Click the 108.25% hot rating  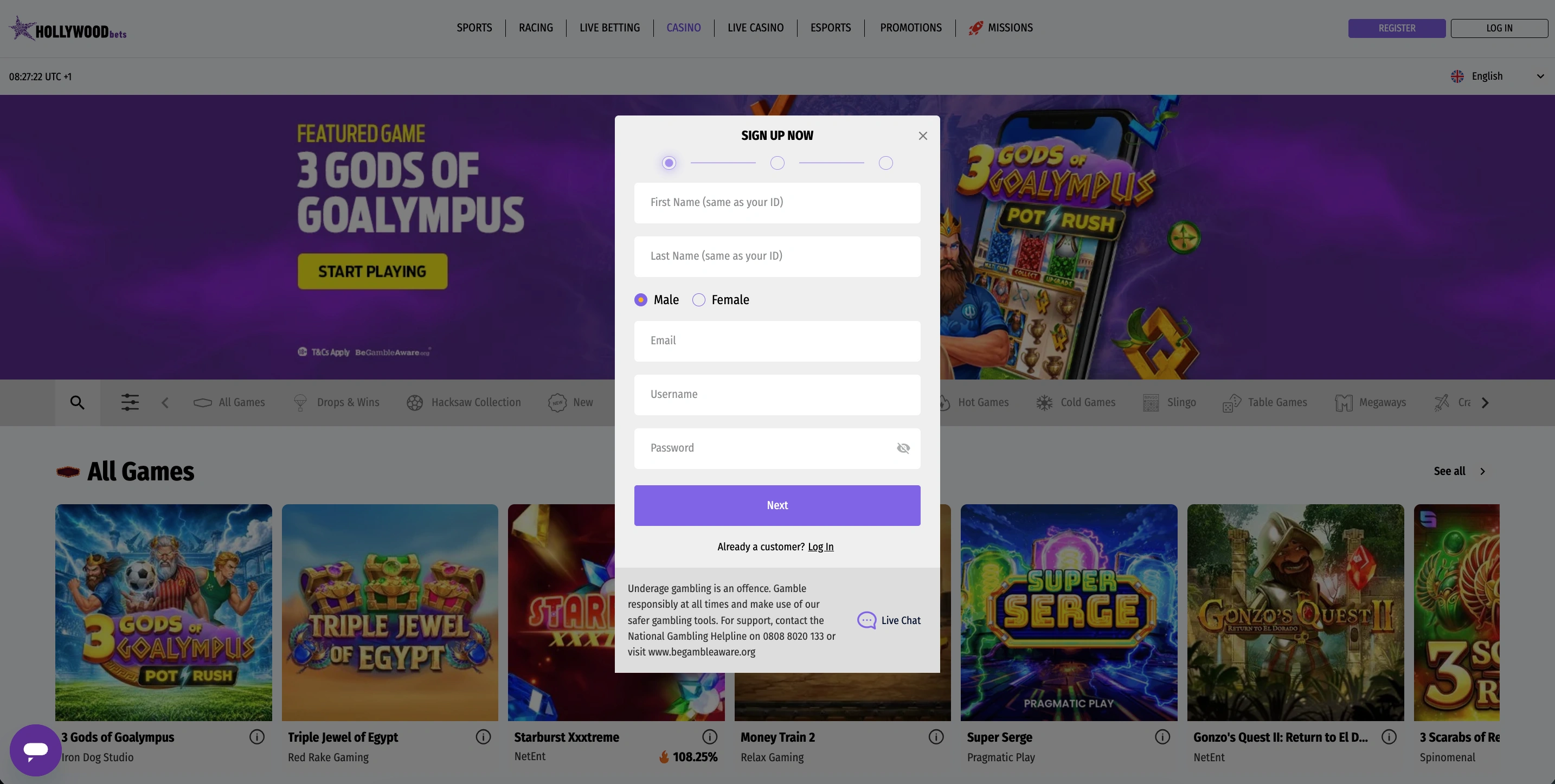(x=688, y=757)
